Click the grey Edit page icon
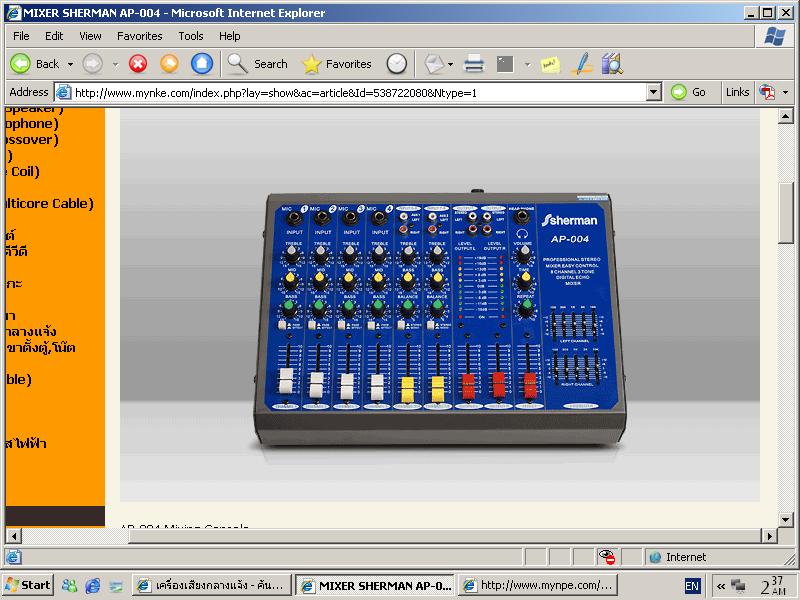This screenshot has height=600, width=800. (x=505, y=64)
